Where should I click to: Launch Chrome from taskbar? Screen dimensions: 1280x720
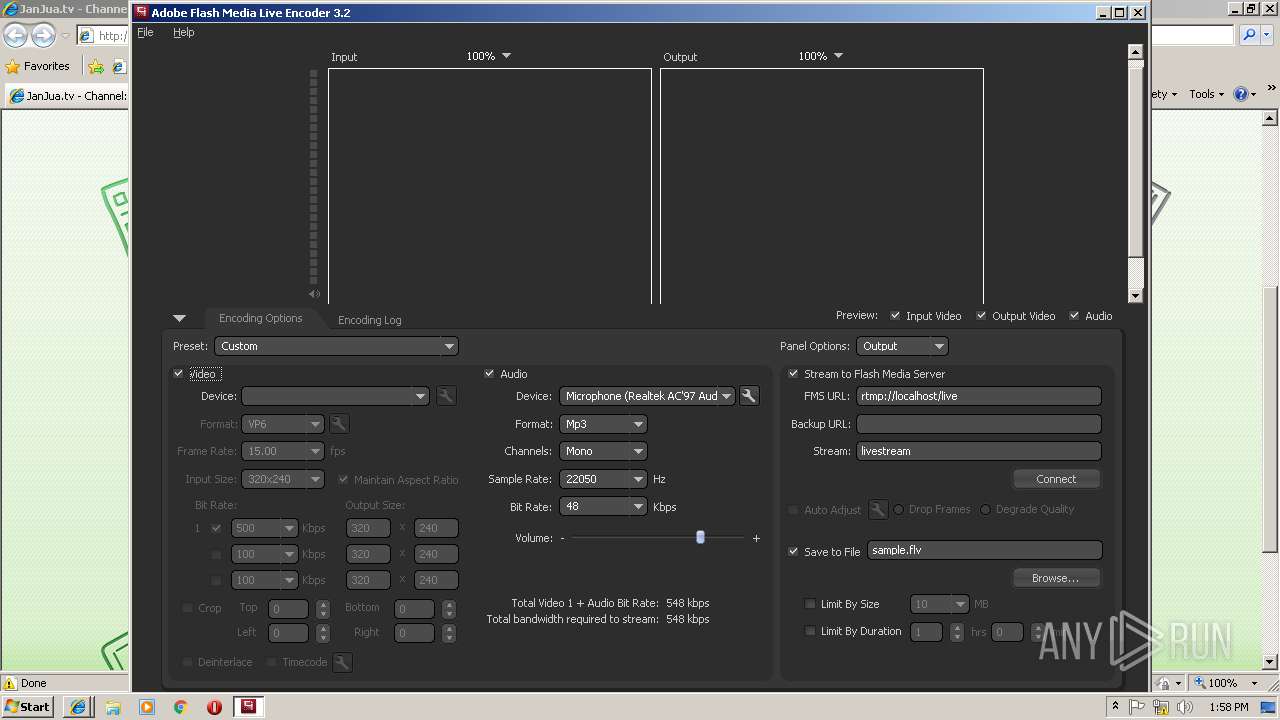click(x=181, y=707)
